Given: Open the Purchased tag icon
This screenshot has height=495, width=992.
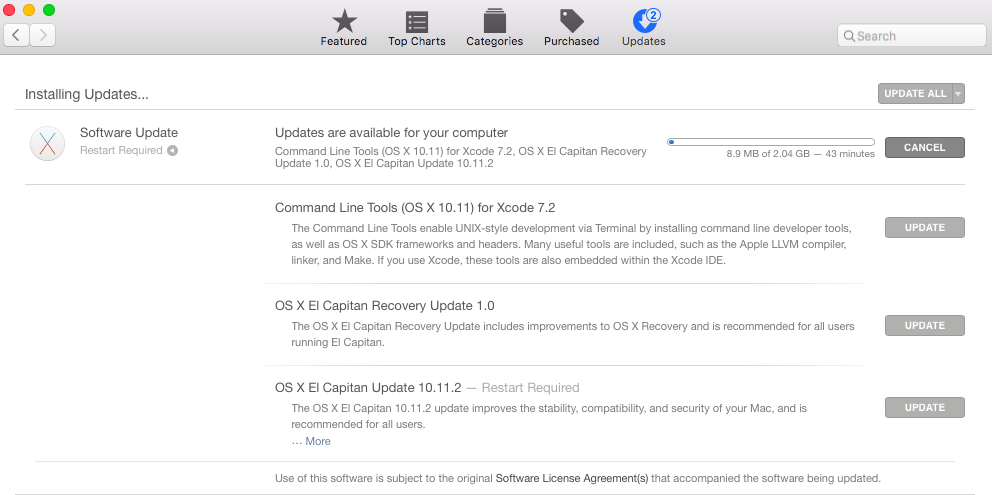Looking at the screenshot, I should click(x=571, y=21).
